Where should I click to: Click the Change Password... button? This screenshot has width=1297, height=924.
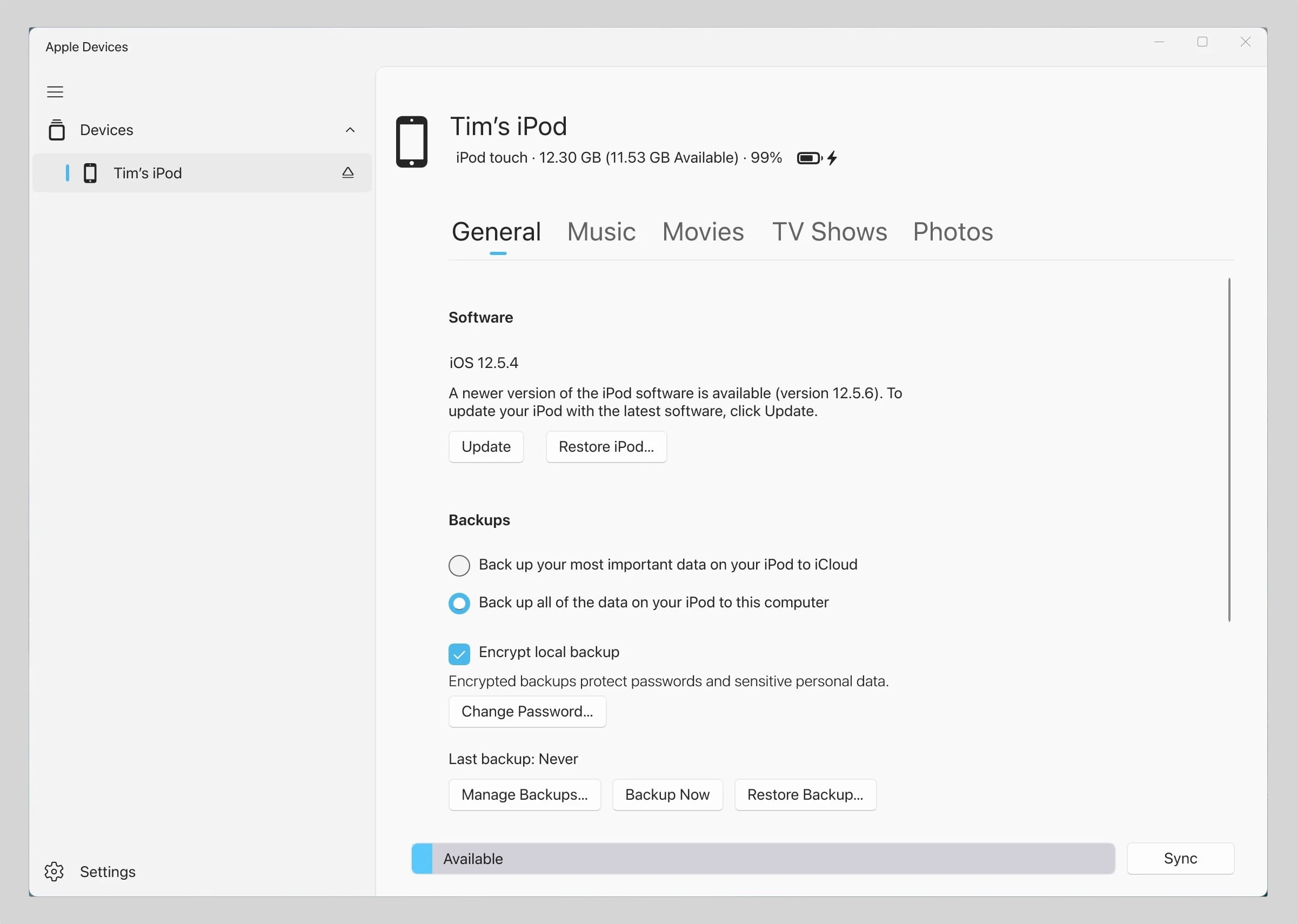pyautogui.click(x=527, y=711)
